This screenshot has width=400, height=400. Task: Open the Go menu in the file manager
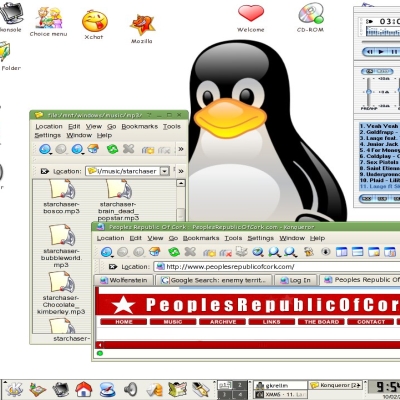click(111, 126)
